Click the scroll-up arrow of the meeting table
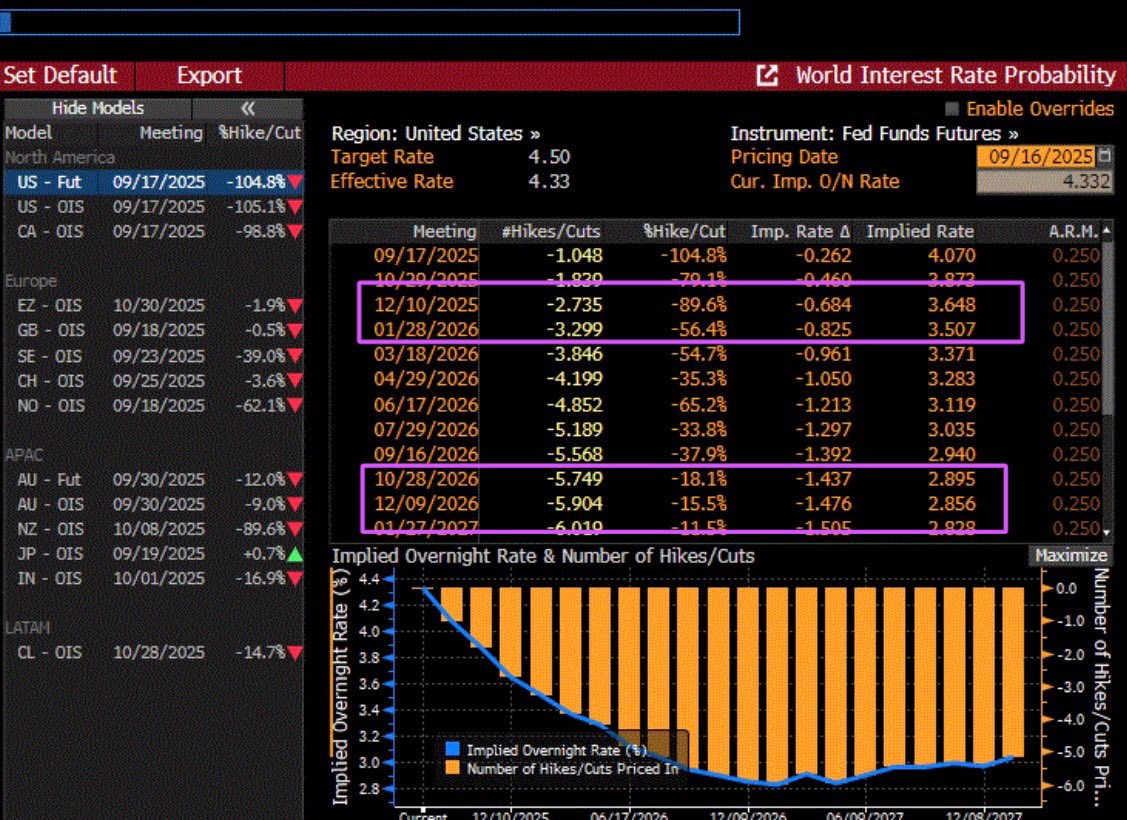This screenshot has height=820, width=1127. tap(1105, 232)
